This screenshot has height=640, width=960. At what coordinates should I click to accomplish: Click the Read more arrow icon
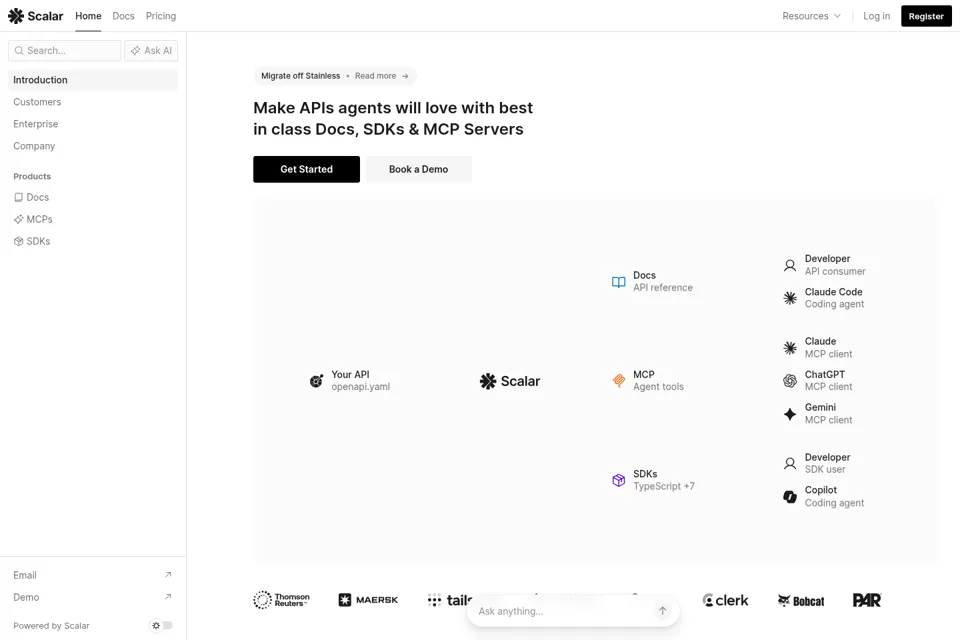[405, 76]
